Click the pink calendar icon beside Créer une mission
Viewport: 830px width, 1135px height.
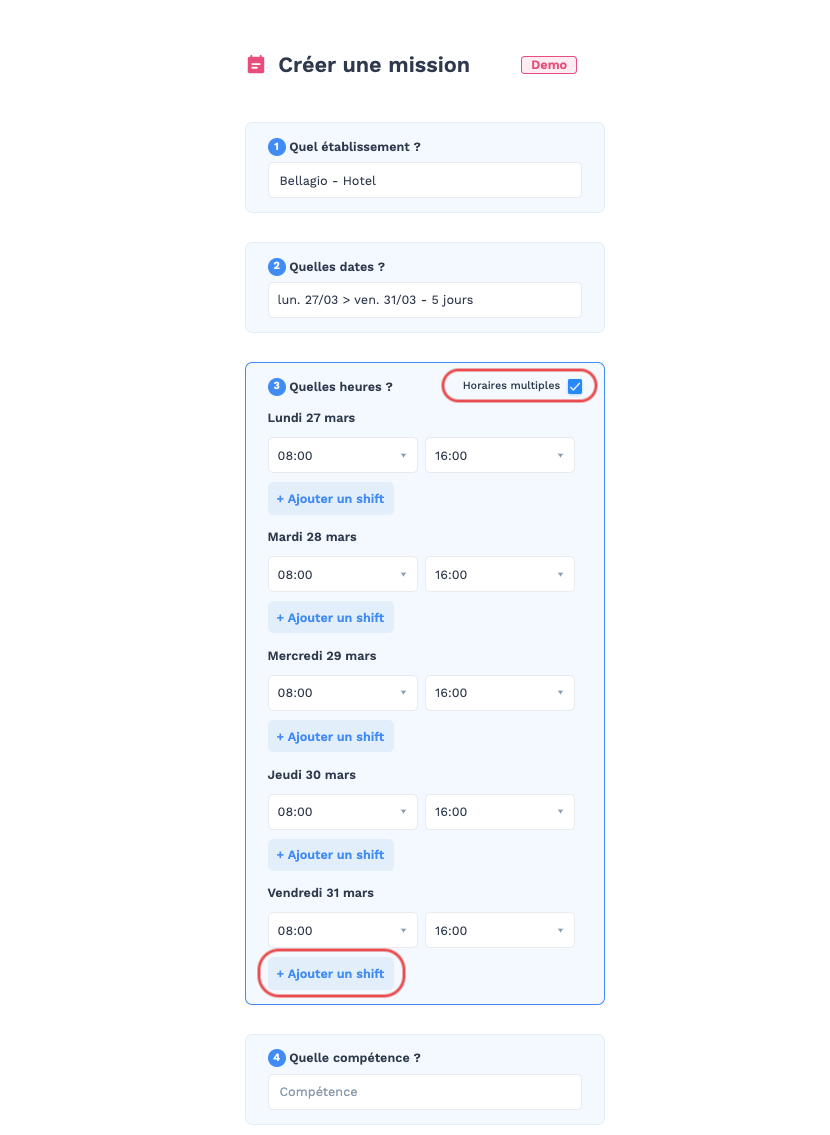click(255, 64)
